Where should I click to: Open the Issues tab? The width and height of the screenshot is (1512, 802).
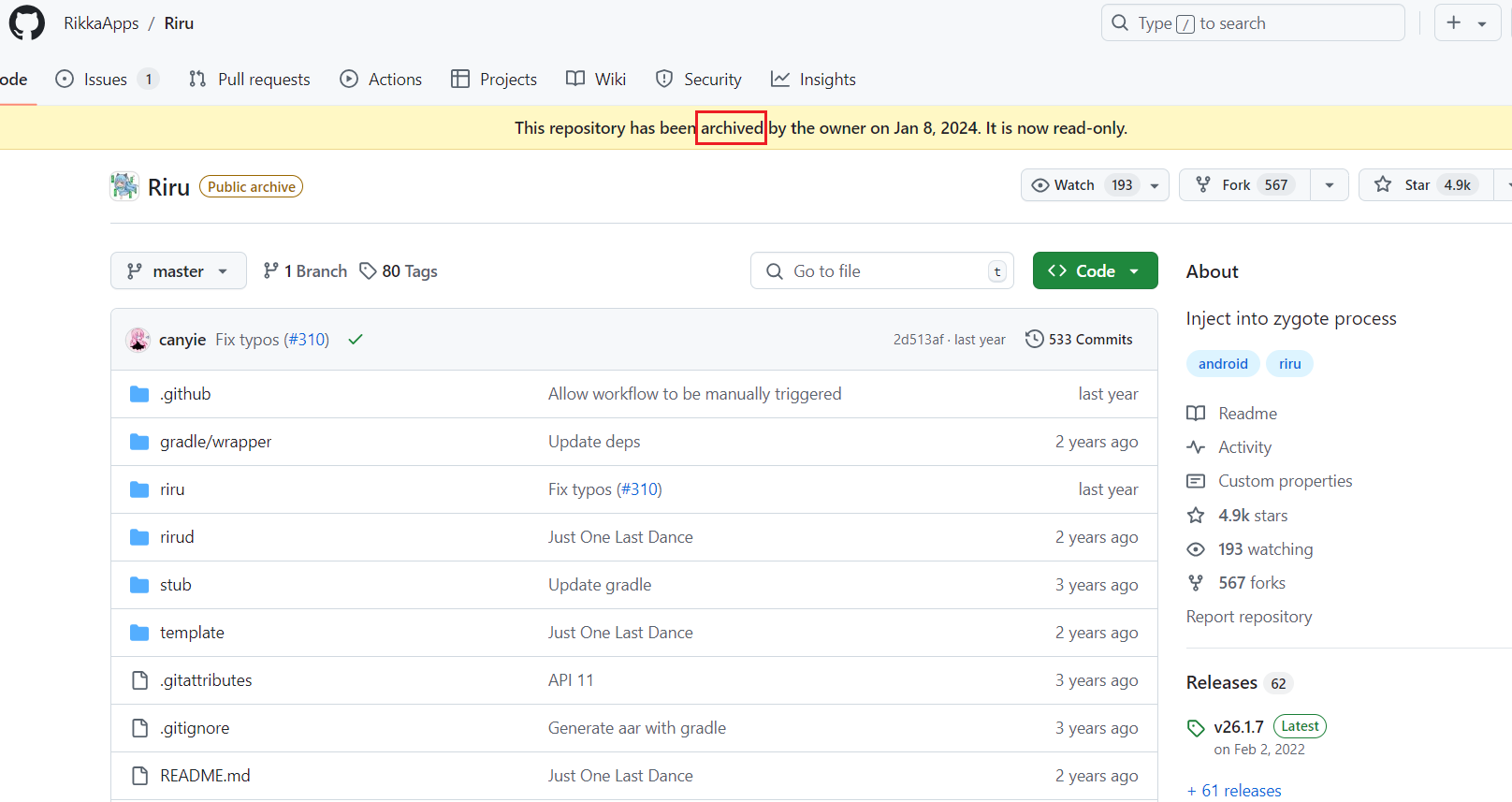pos(107,80)
